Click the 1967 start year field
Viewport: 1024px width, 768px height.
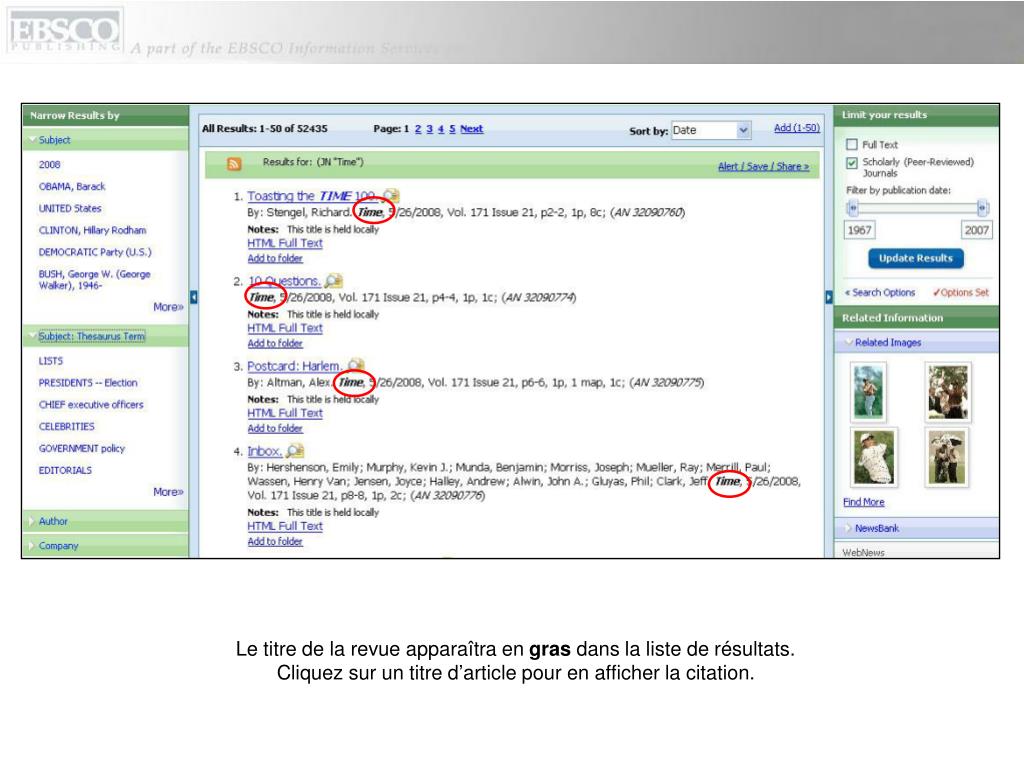pos(859,230)
